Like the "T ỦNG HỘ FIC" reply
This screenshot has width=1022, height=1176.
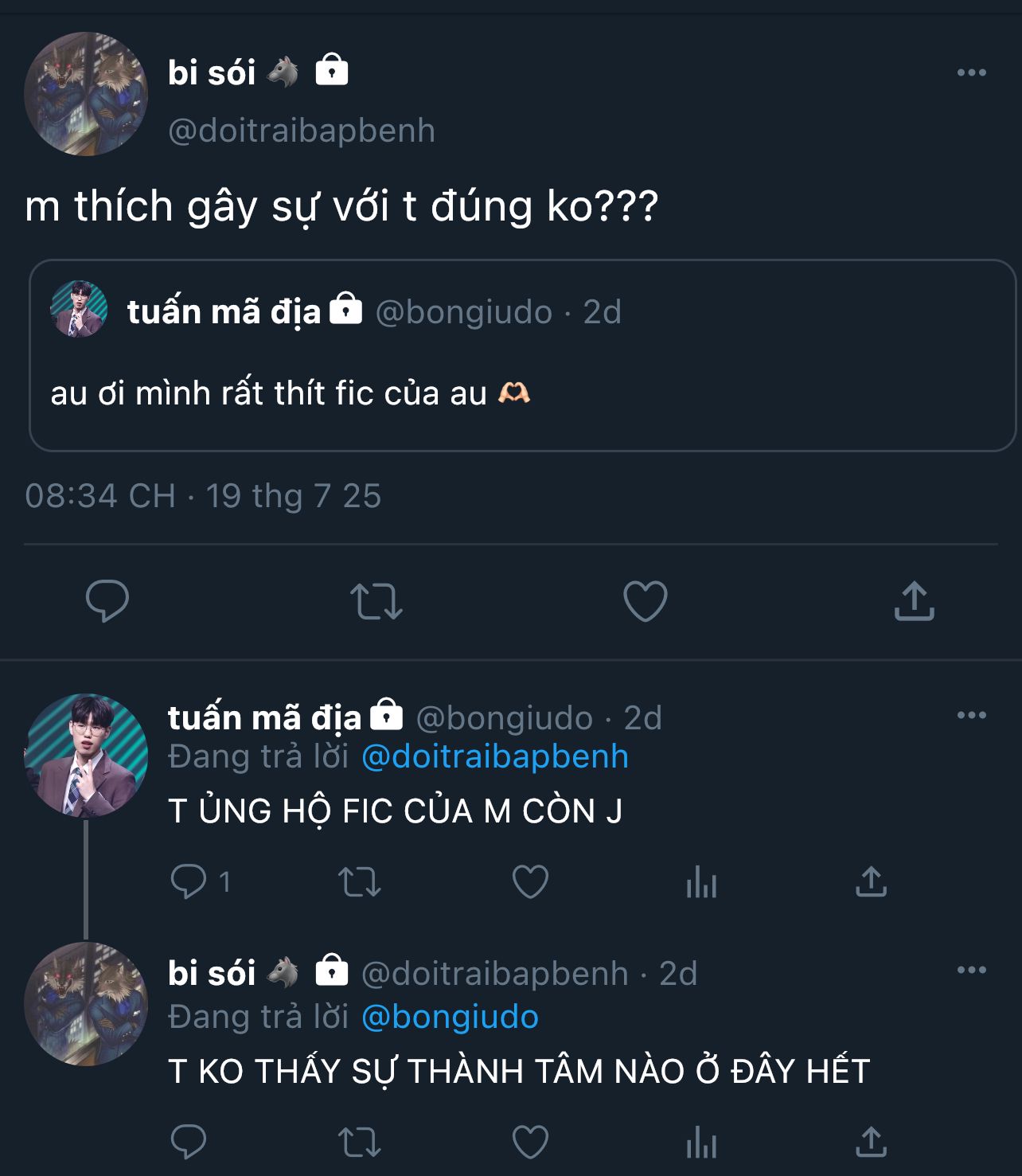click(x=530, y=882)
